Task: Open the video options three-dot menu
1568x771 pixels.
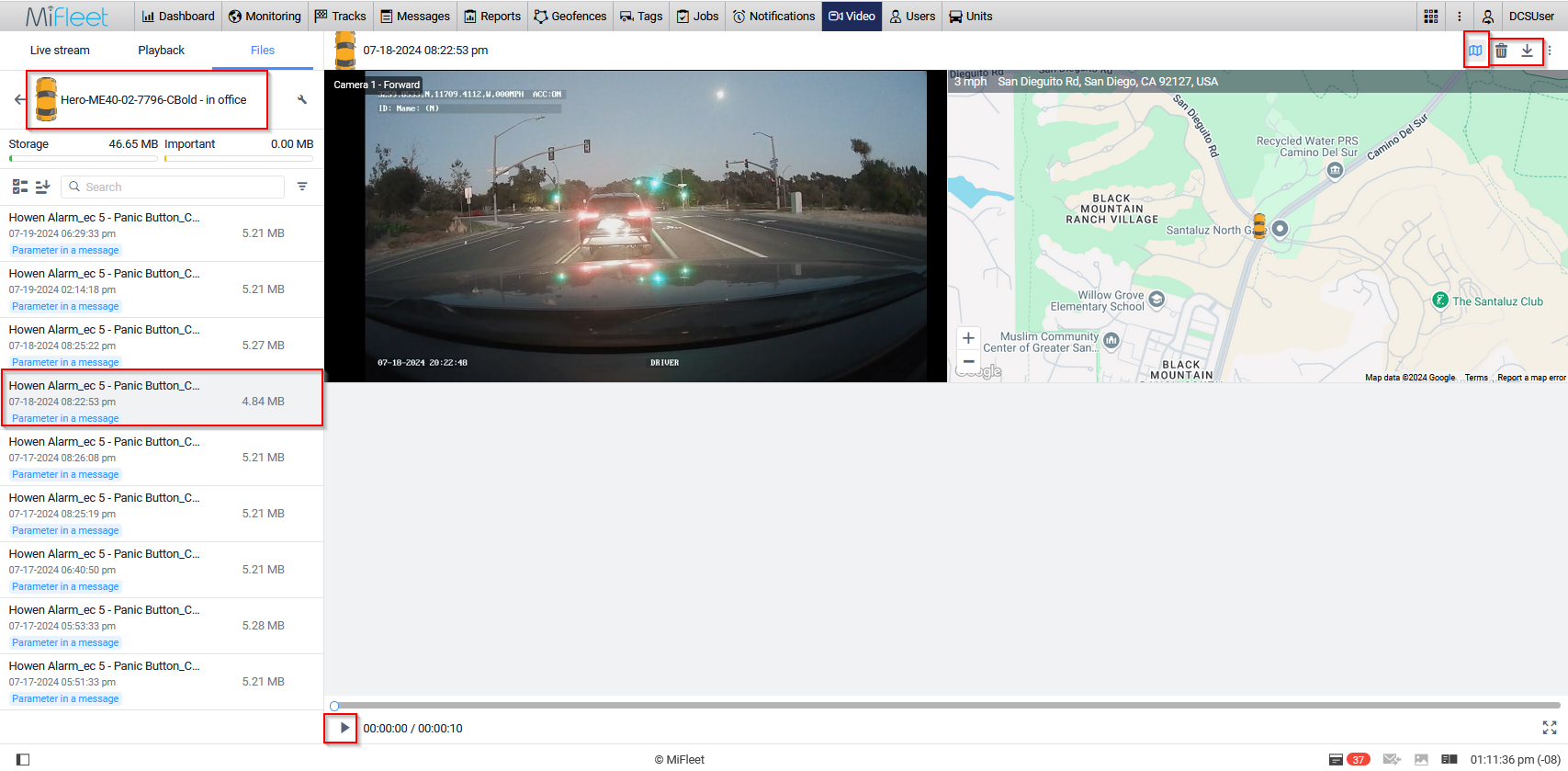Action: click(x=1550, y=51)
